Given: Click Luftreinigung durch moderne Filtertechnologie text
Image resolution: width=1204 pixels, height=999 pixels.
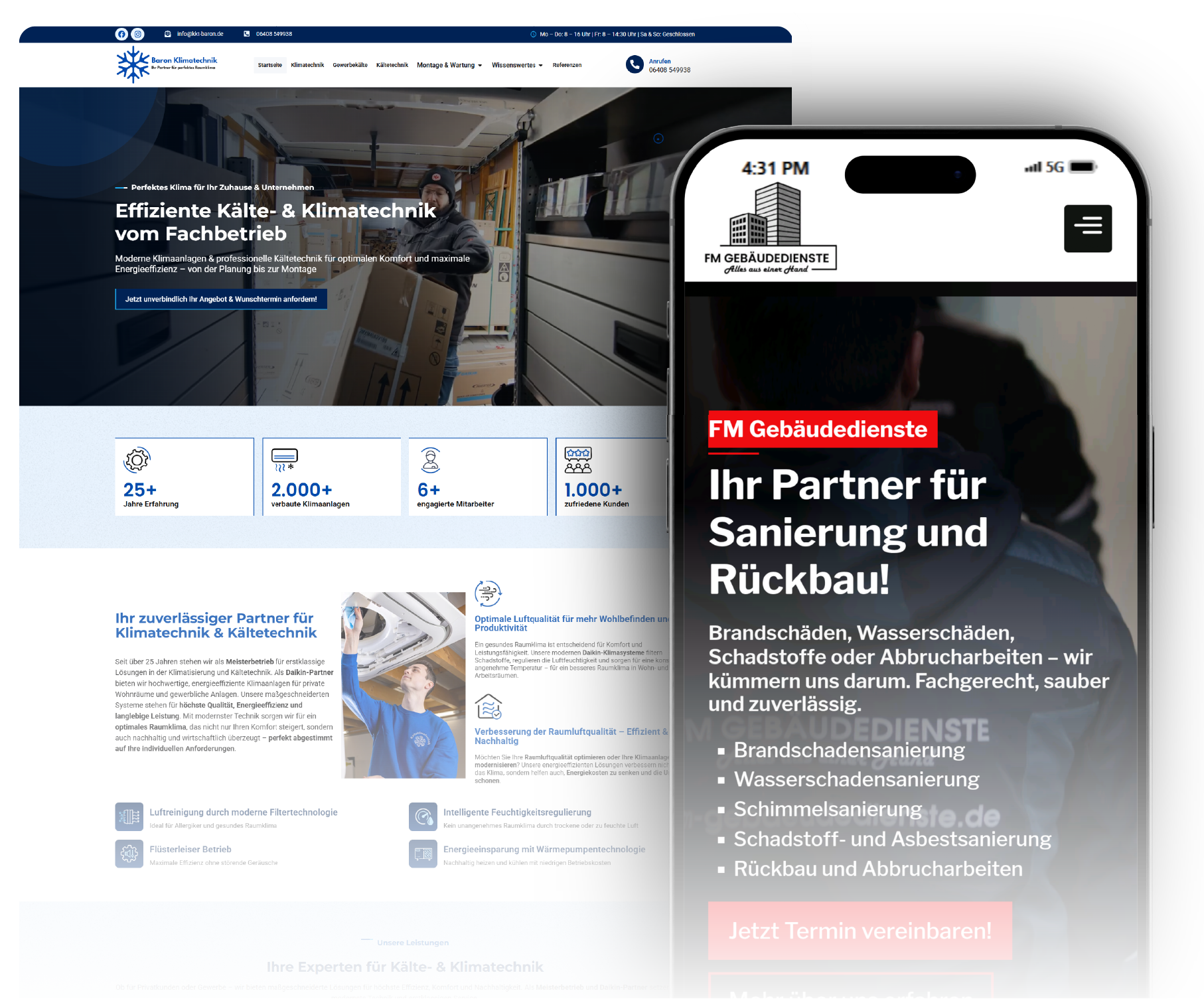Looking at the screenshot, I should 244,812.
